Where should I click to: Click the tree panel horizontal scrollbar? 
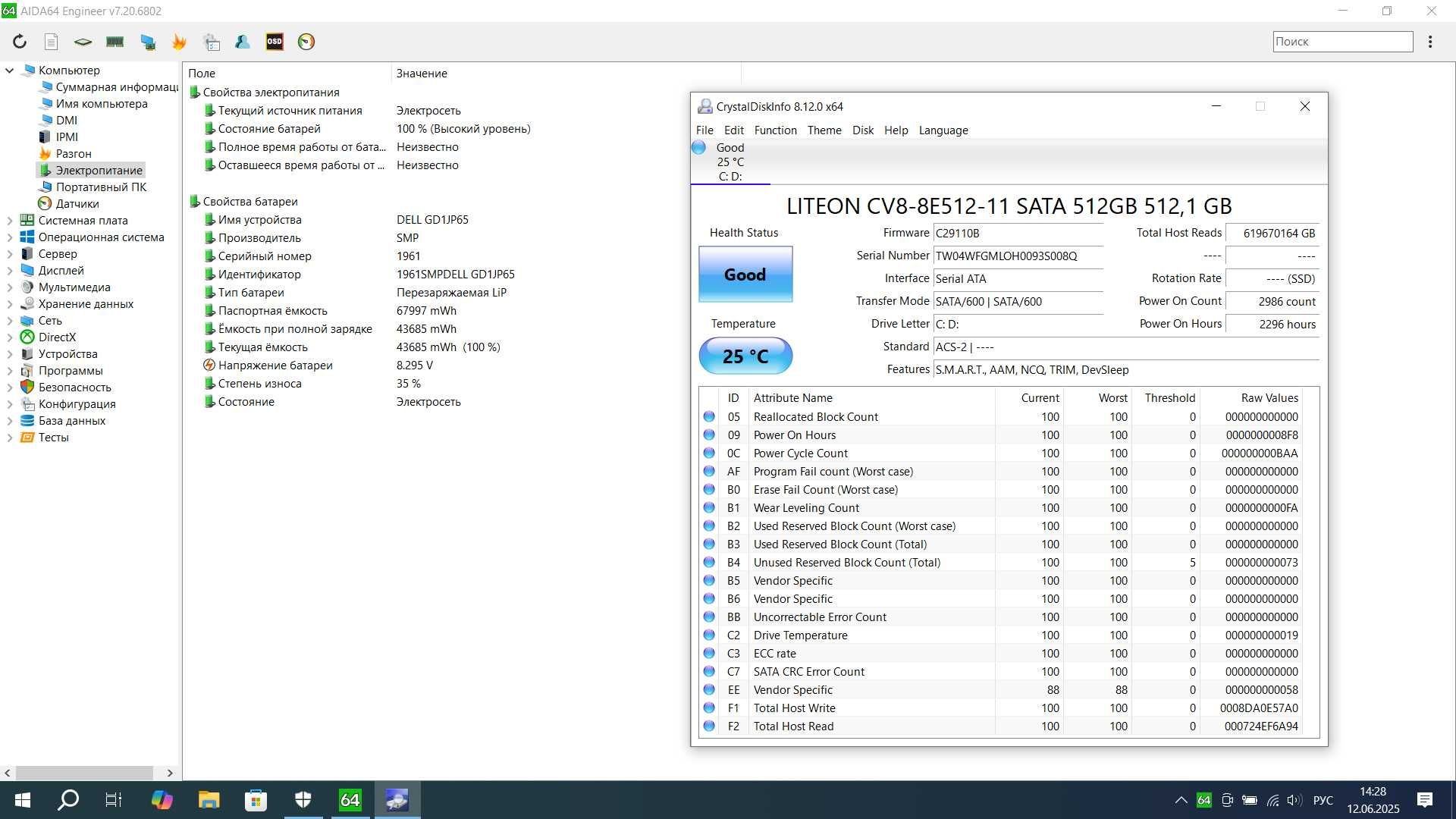point(84,773)
